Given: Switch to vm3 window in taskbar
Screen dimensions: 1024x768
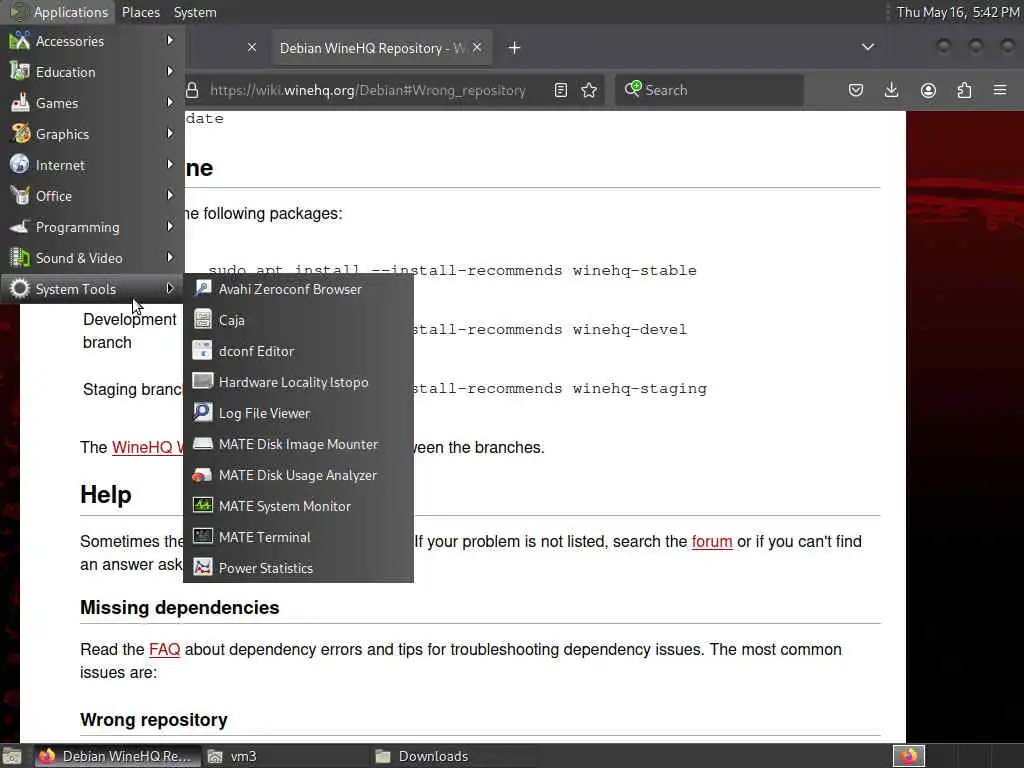Looking at the screenshot, I should click(285, 756).
